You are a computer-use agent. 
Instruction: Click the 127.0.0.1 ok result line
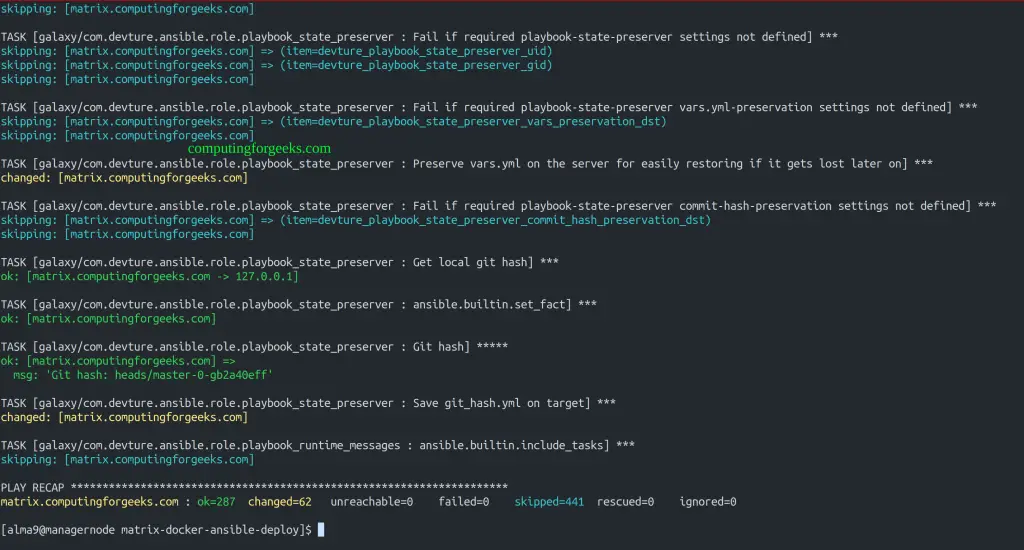coord(150,276)
